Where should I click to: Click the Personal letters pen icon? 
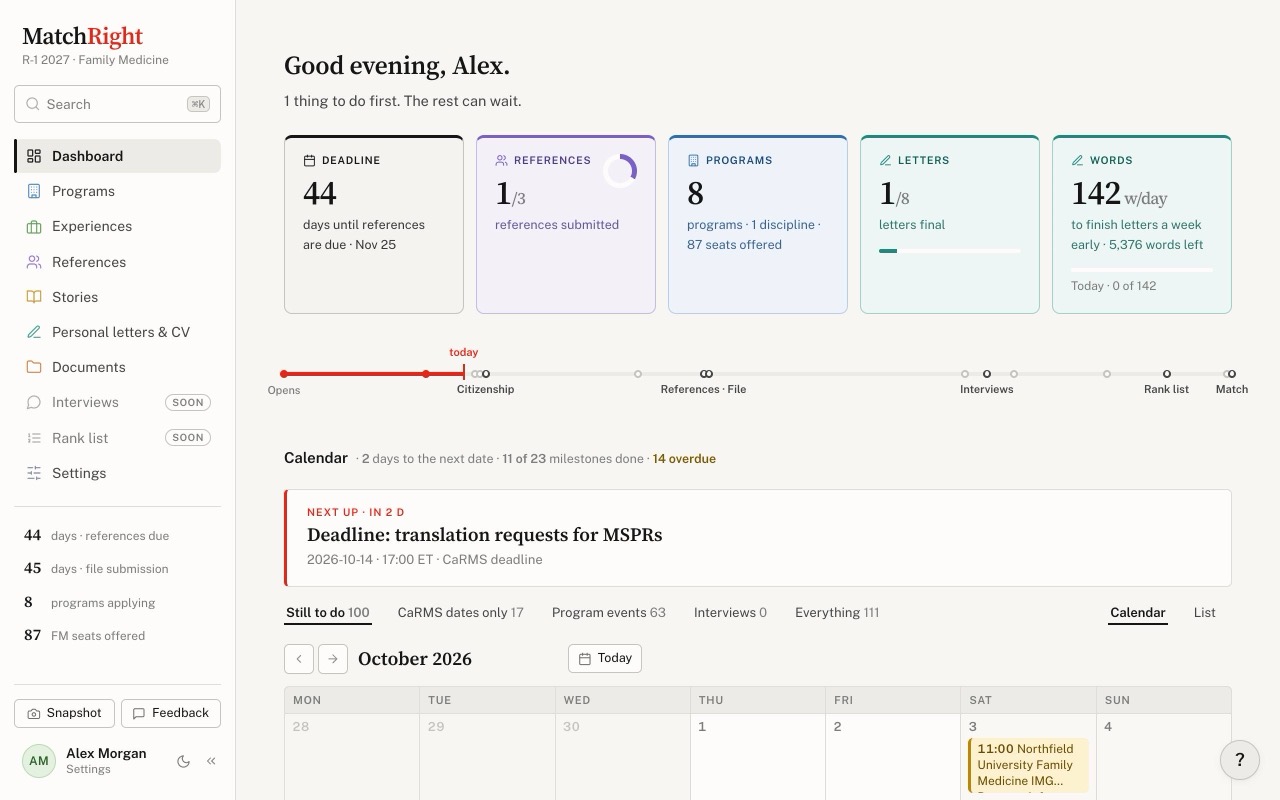coord(34,332)
